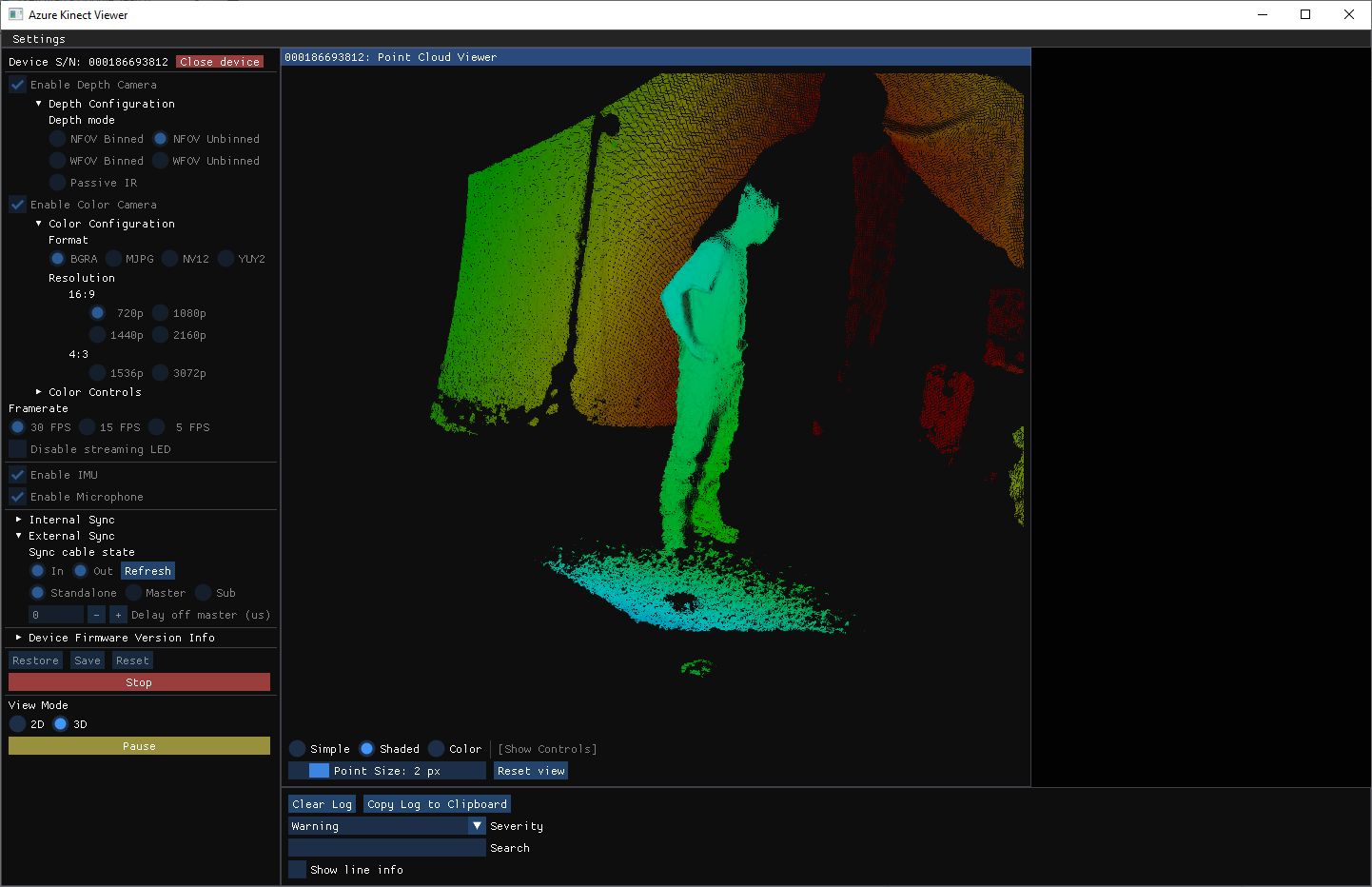Select WFOV Unbinned depth mode

(x=161, y=161)
